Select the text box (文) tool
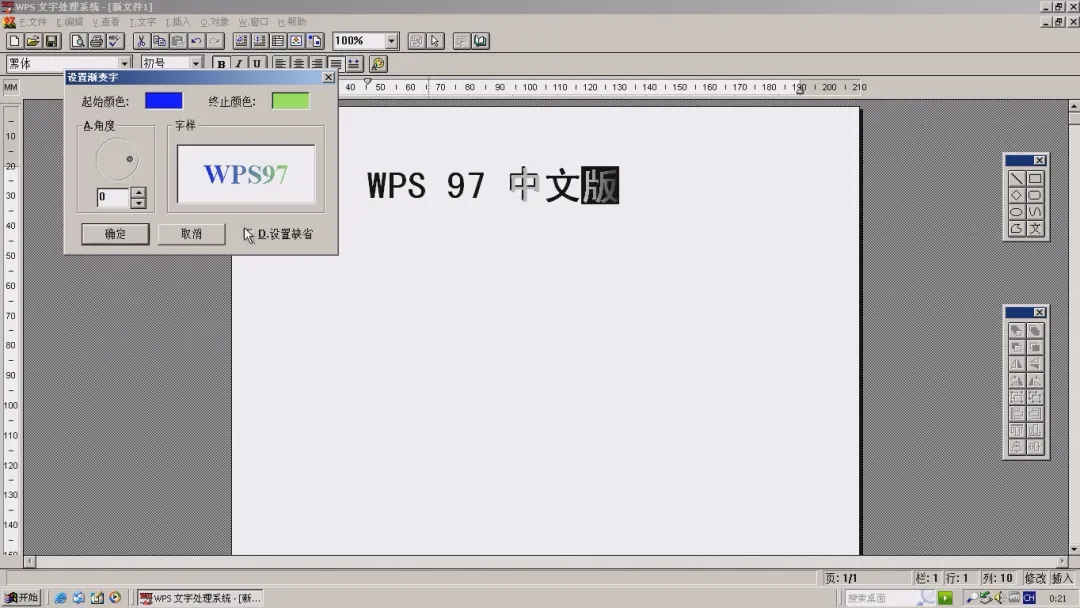The height and width of the screenshot is (608, 1080). coord(1035,229)
